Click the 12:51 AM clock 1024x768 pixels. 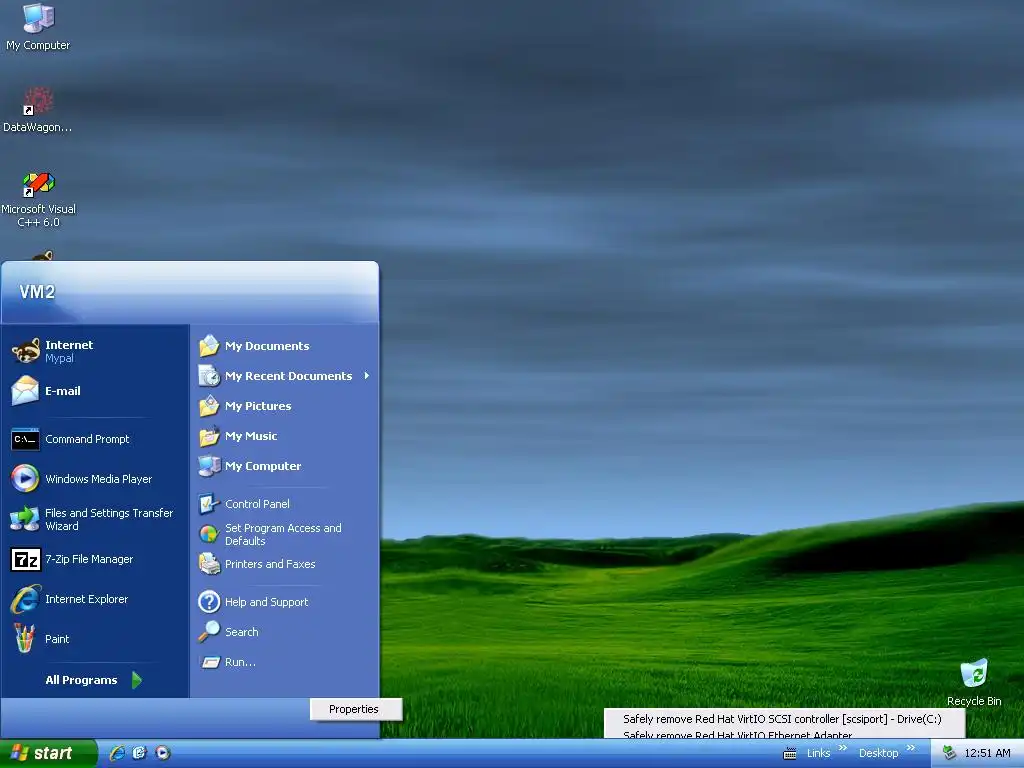point(987,753)
